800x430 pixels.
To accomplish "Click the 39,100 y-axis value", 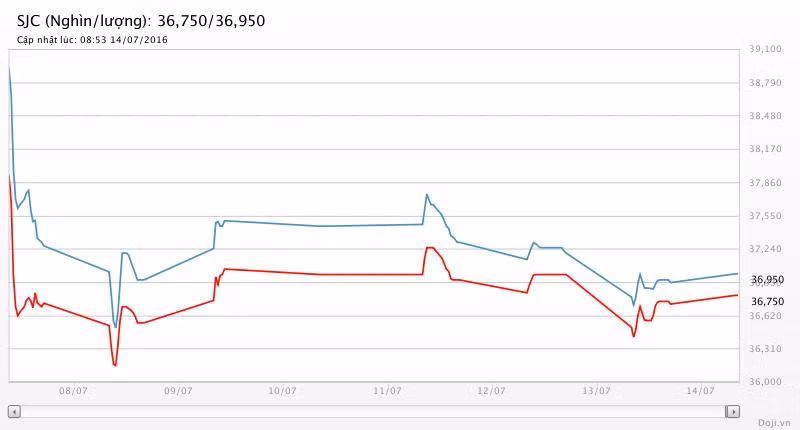I will 765,49.
